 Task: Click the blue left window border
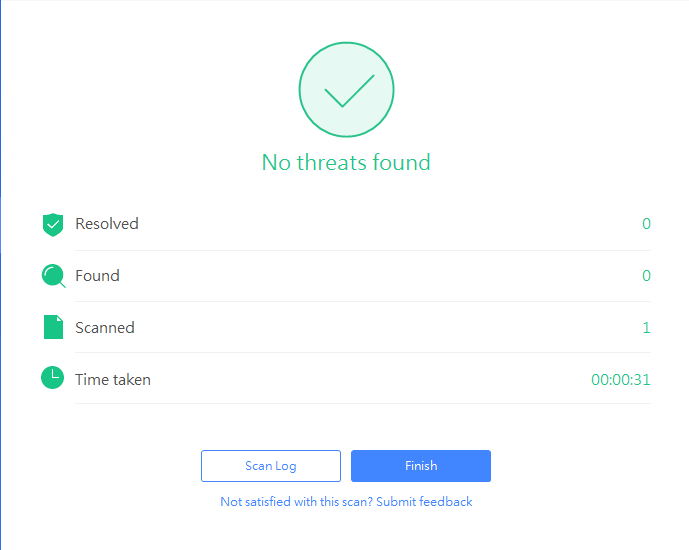coord(1,275)
